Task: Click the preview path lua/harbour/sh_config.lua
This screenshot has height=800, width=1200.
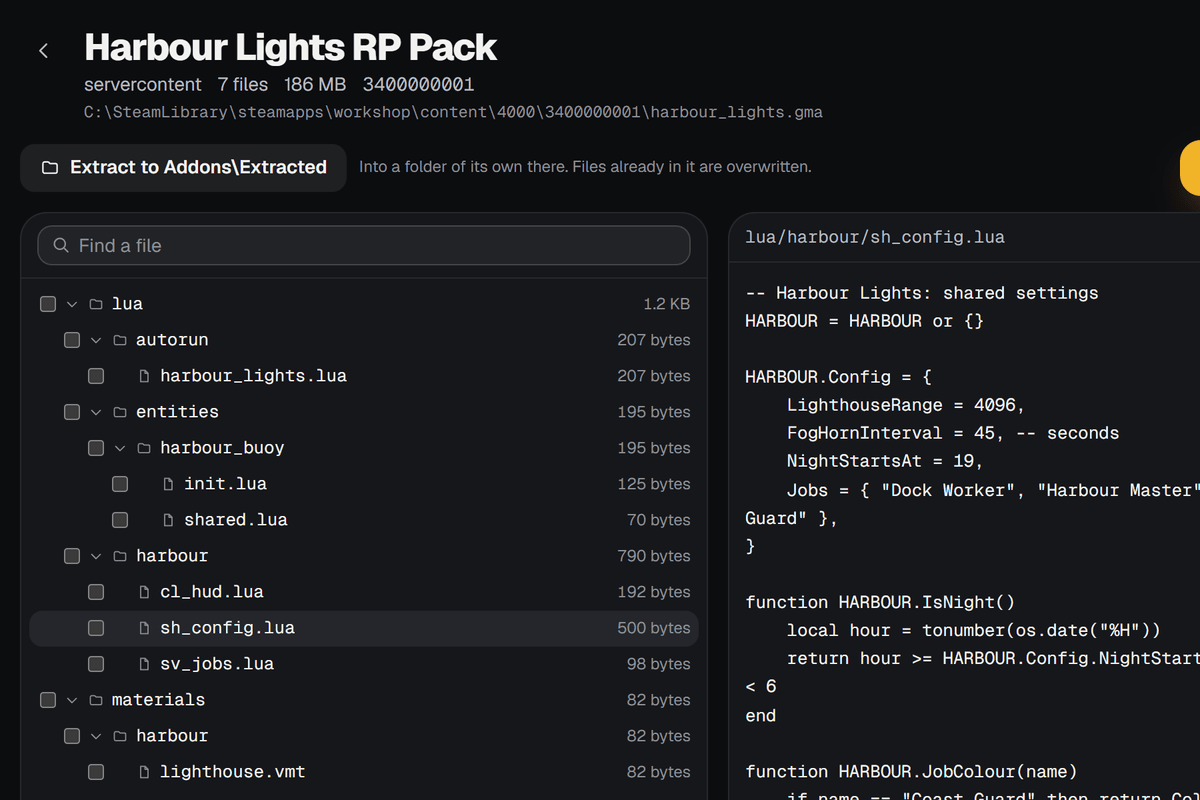Action: pyautogui.click(x=875, y=237)
